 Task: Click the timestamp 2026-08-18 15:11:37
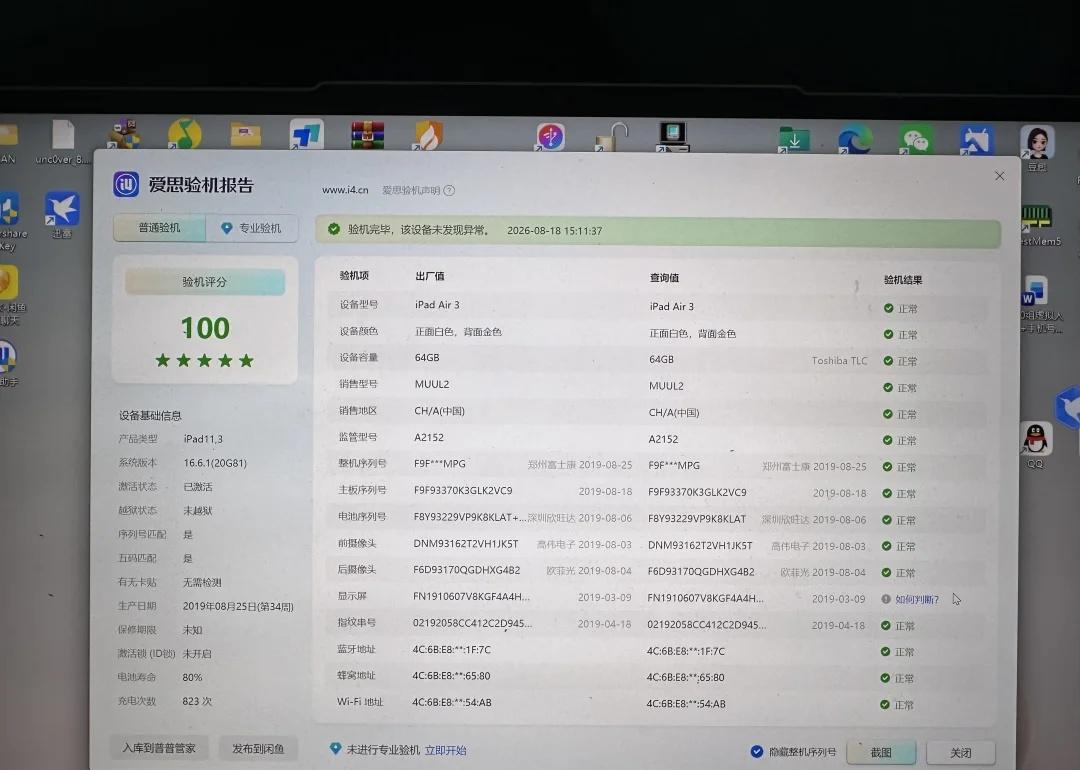pos(554,231)
